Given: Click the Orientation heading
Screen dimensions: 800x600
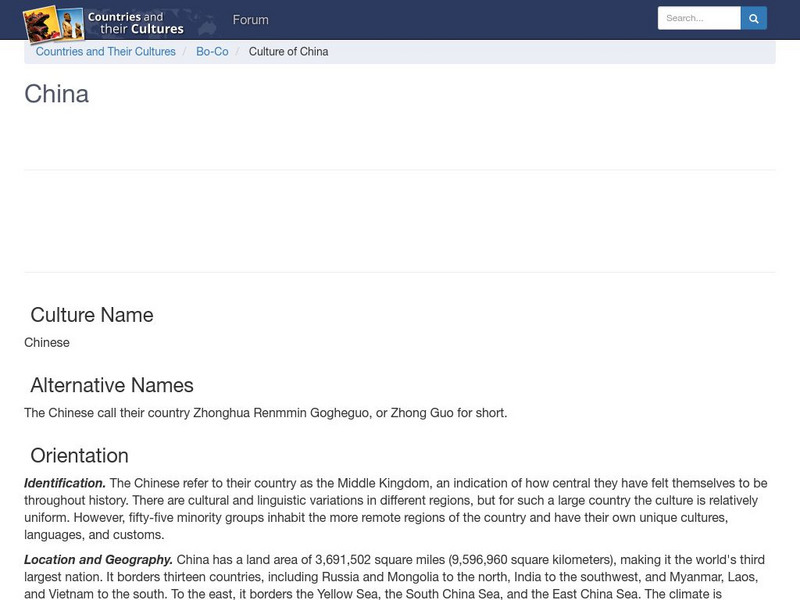Looking at the screenshot, I should (x=80, y=456).
